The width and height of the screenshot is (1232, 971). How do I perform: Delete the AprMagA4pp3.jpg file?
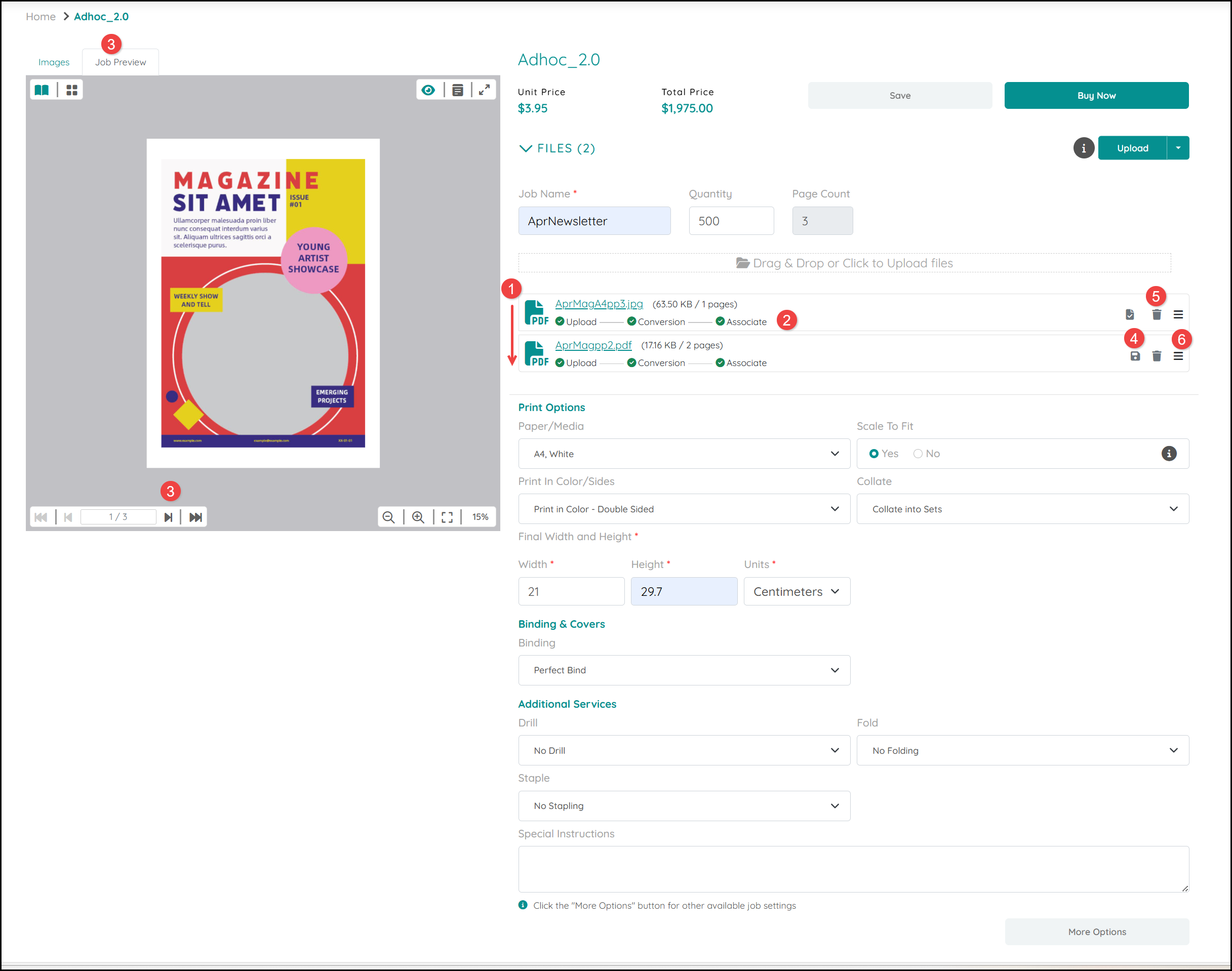(x=1157, y=315)
